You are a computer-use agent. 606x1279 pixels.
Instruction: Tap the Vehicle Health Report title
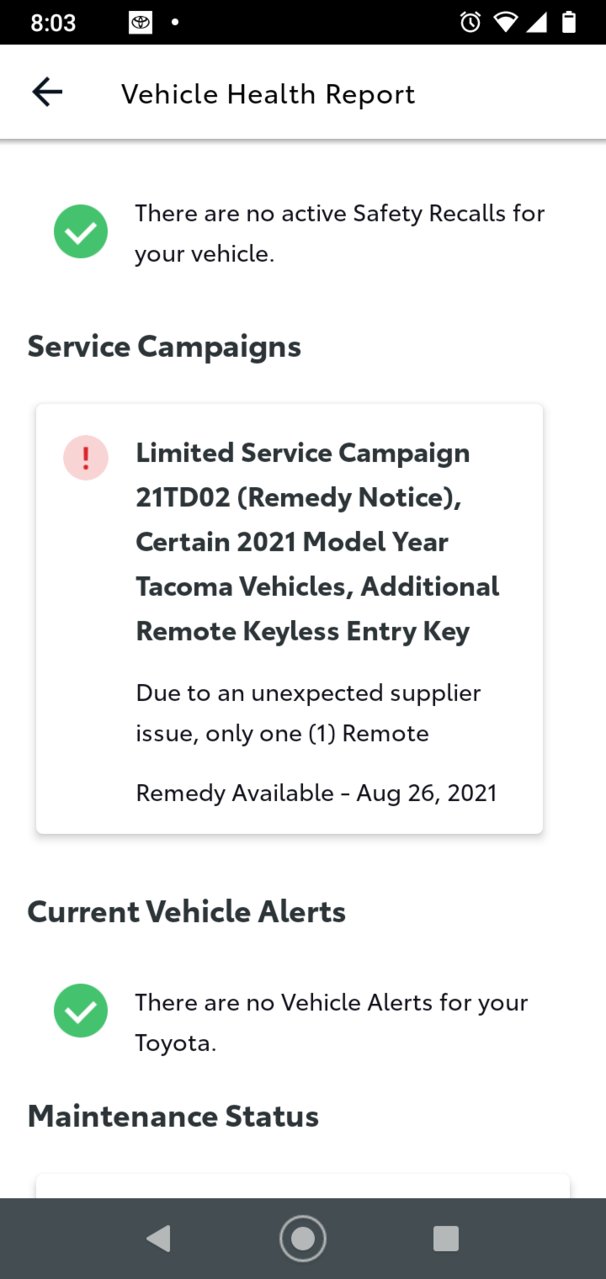click(268, 94)
